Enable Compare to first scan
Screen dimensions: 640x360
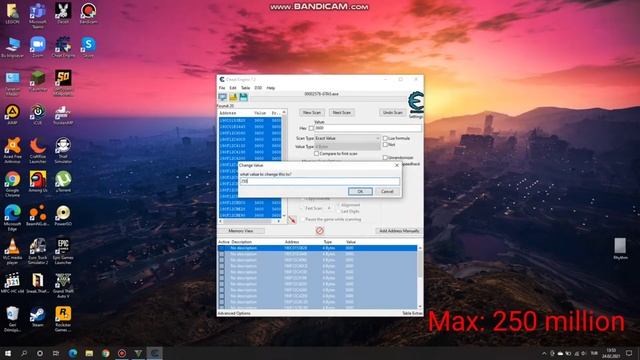[x=316, y=153]
